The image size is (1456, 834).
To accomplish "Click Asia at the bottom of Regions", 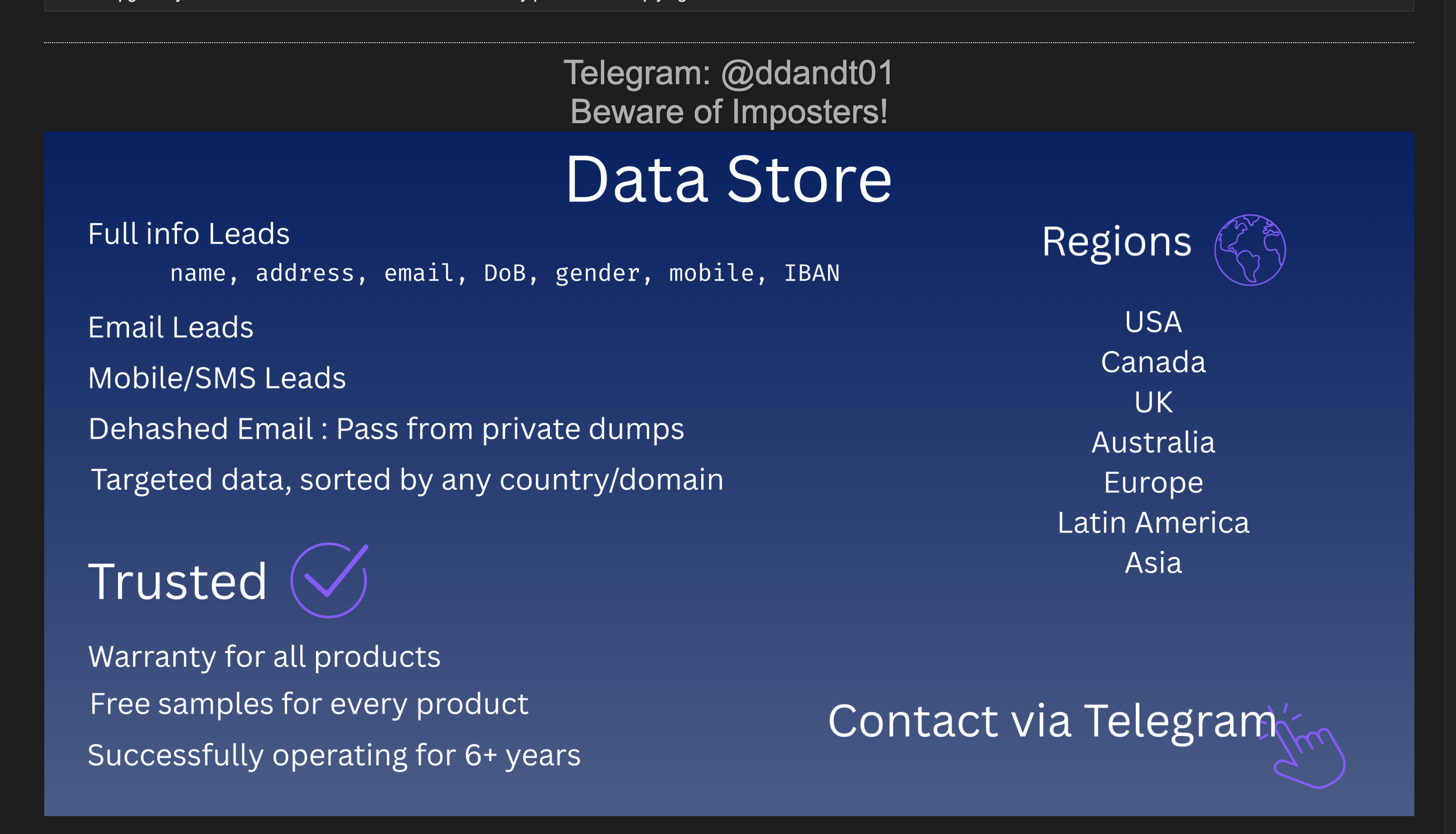I will [x=1154, y=562].
